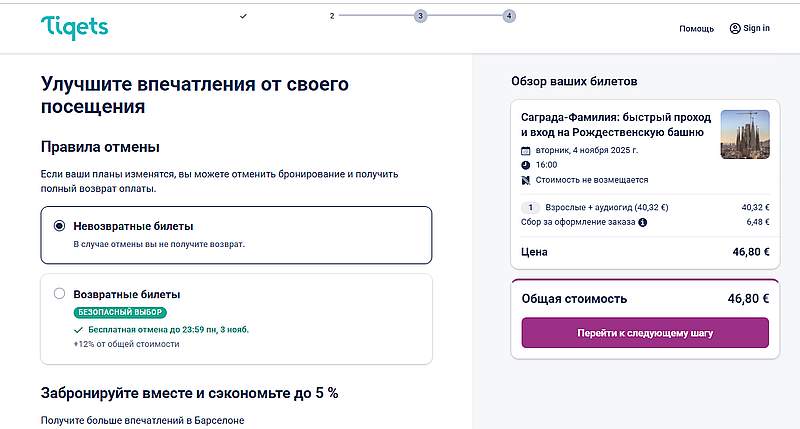Click the clock icon next to 16:00
Image resolution: width=800 pixels, height=429 pixels.
526,165
